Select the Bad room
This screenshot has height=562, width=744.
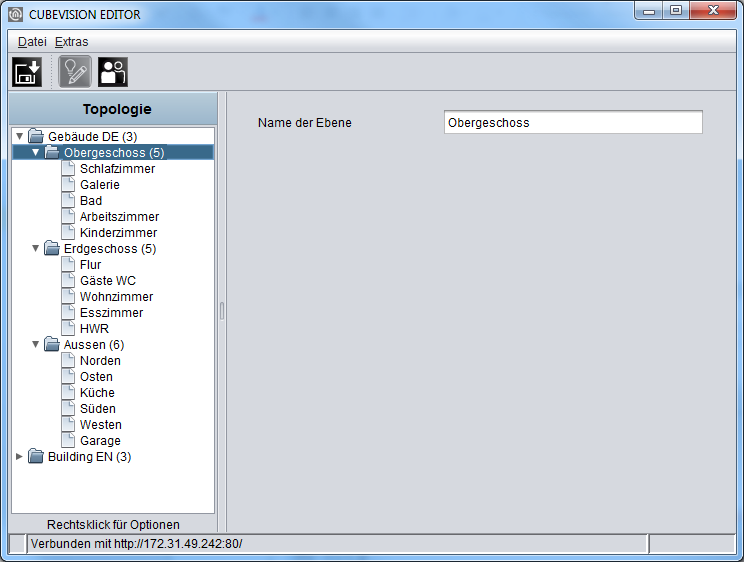[x=91, y=201]
